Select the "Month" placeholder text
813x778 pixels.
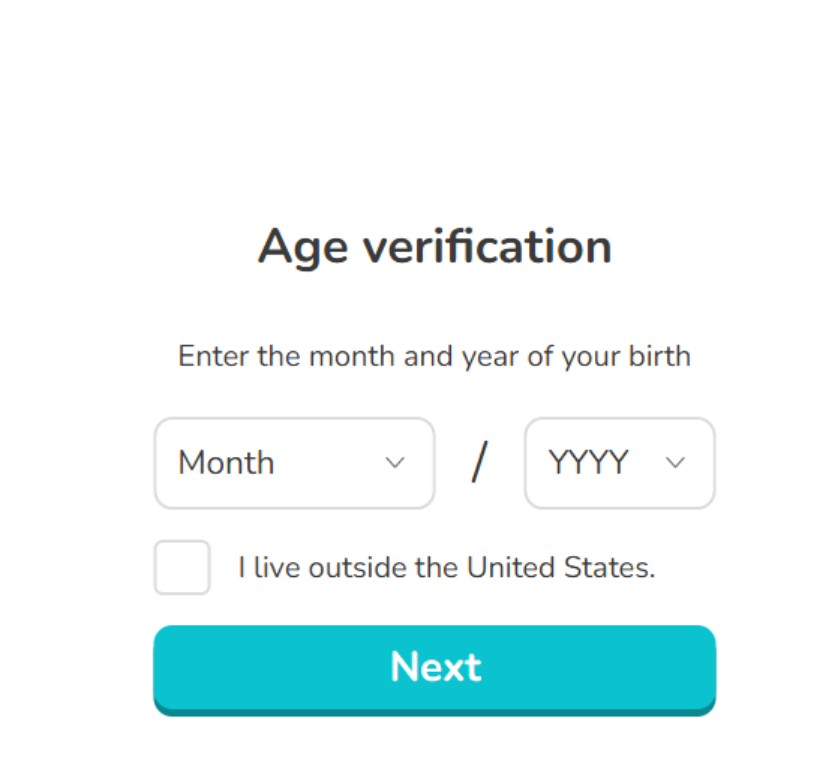coord(226,463)
